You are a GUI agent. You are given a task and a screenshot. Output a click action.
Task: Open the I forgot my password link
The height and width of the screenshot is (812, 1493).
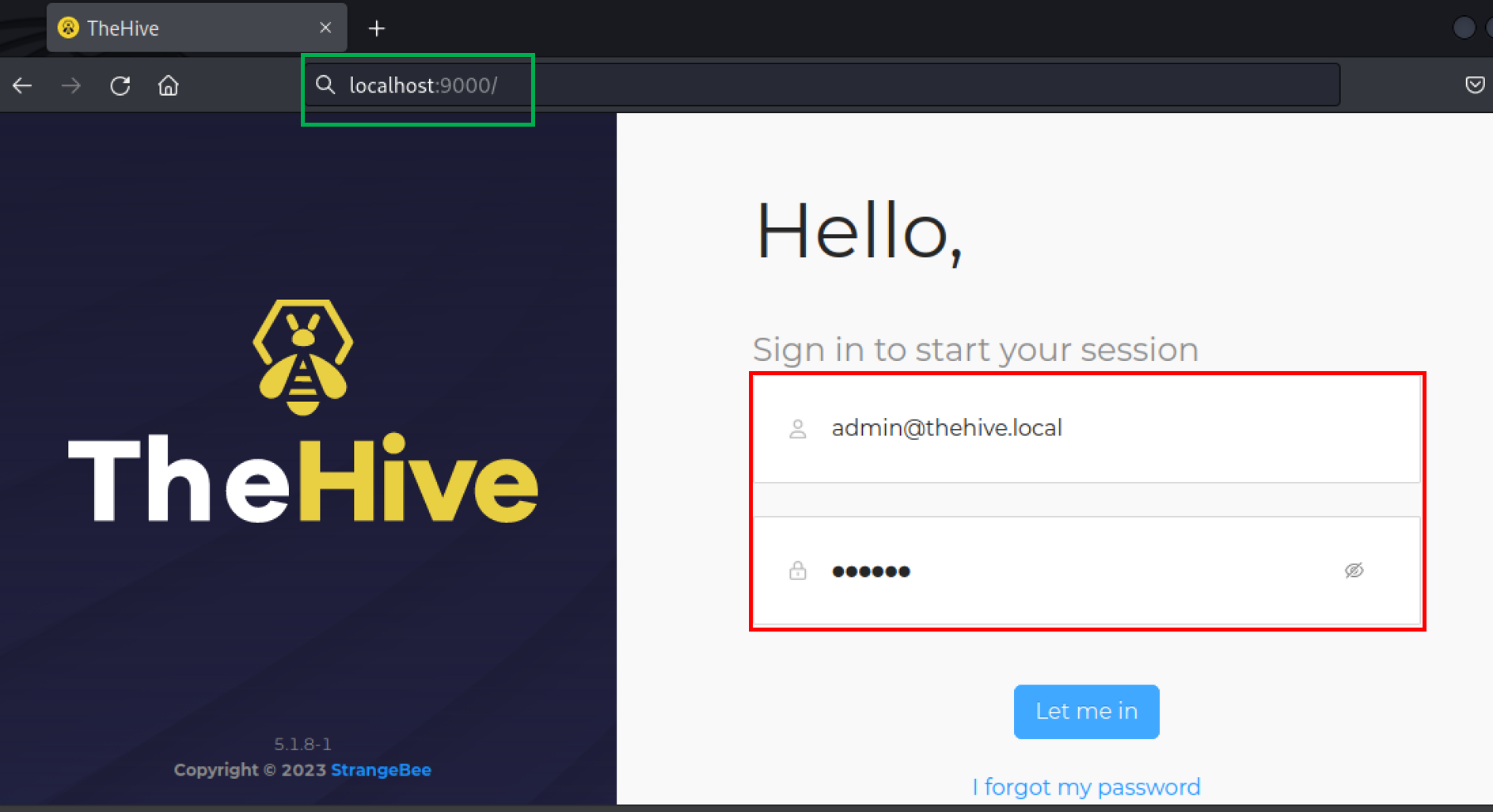(x=1086, y=787)
